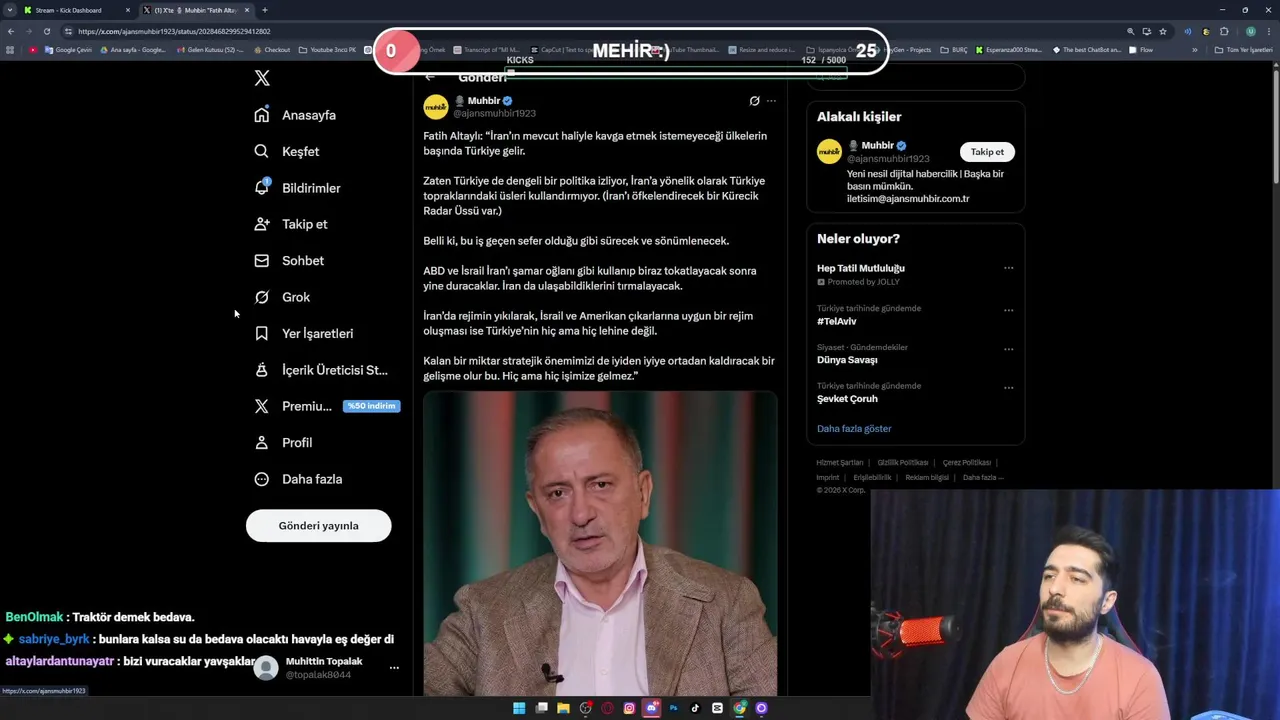Open TikTok from taskbar

click(695, 708)
